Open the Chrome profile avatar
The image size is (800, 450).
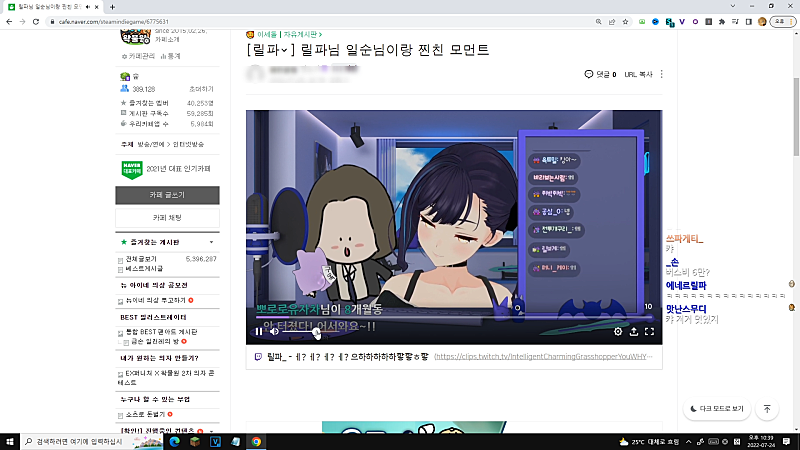[762, 21]
